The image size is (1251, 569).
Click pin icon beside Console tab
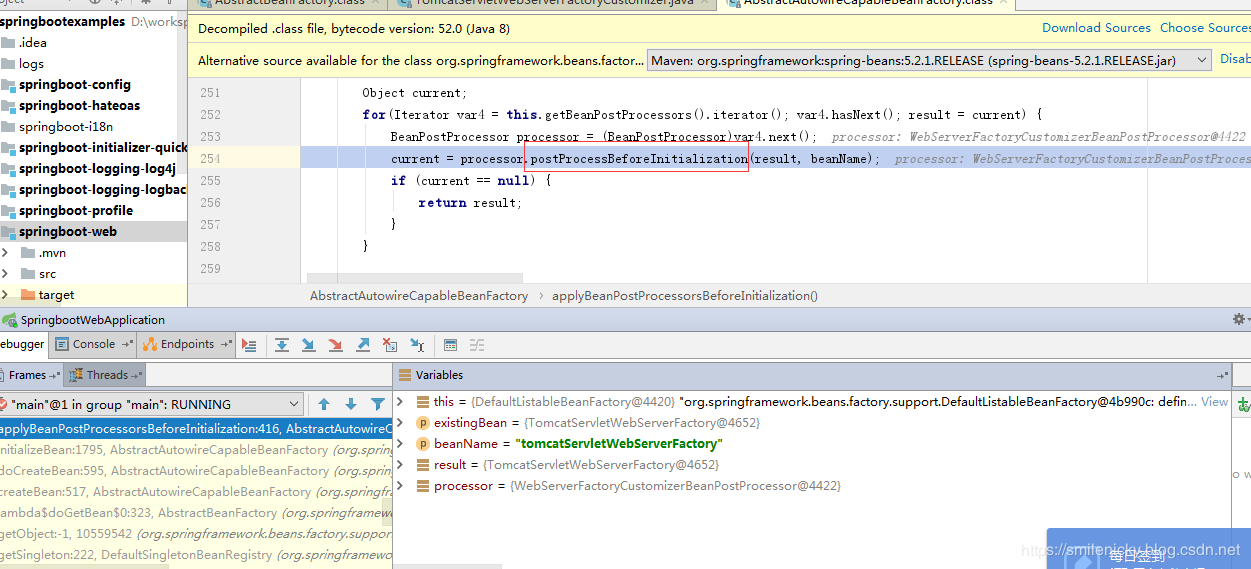pos(126,345)
